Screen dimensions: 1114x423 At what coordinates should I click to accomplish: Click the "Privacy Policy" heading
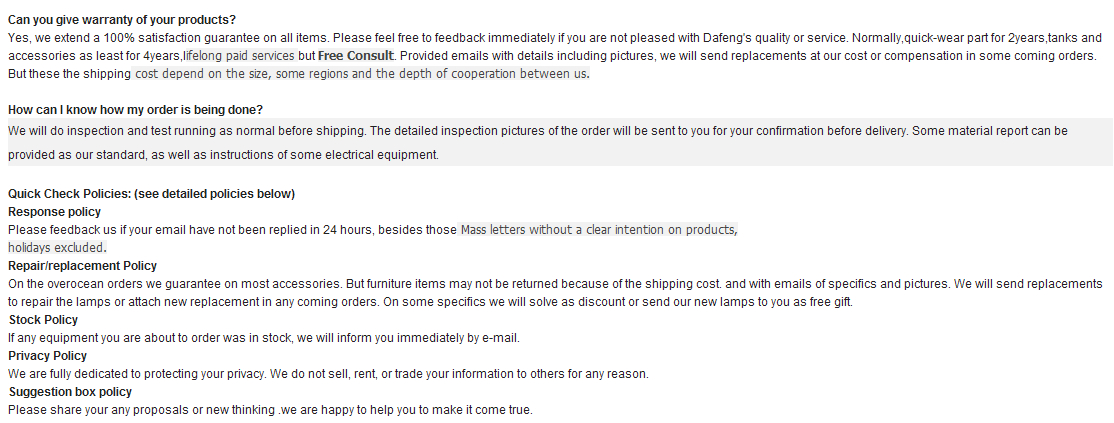[x=47, y=356]
